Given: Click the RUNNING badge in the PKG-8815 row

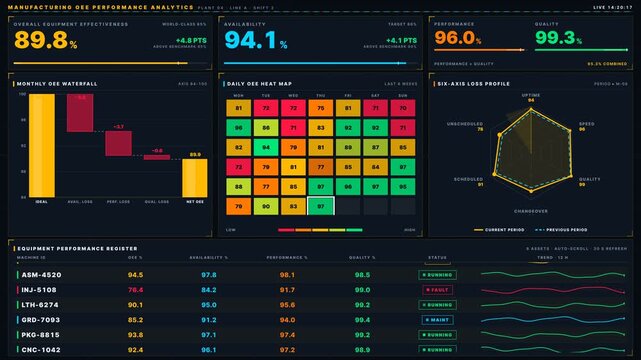Looking at the screenshot, I should [x=437, y=335].
